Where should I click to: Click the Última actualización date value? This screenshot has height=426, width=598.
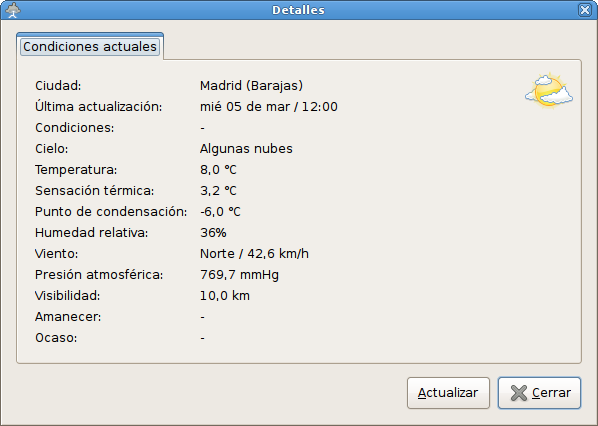coord(269,106)
